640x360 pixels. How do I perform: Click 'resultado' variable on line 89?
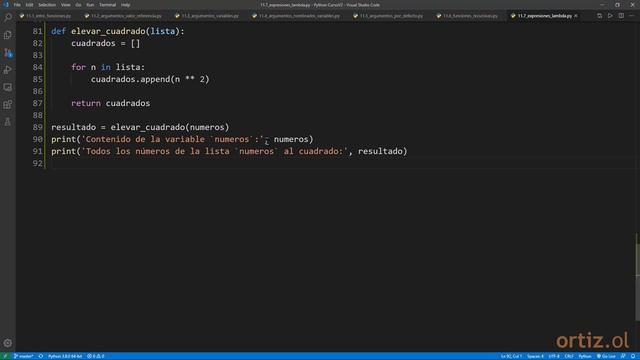73,127
